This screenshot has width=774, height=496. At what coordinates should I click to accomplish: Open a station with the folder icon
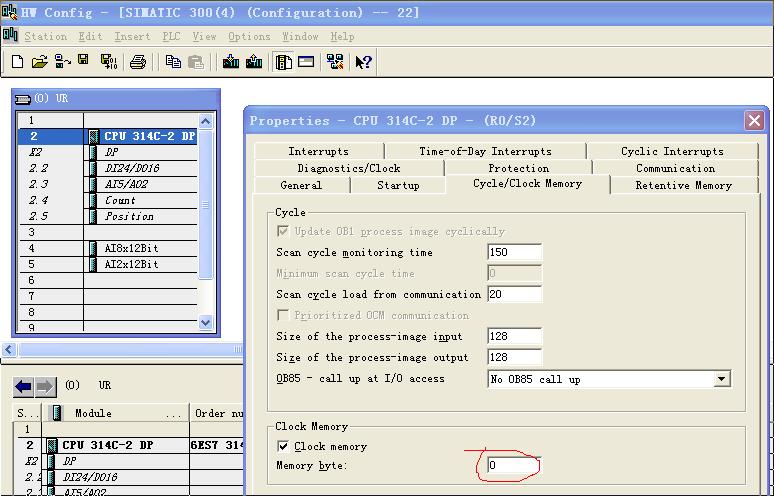coord(39,62)
